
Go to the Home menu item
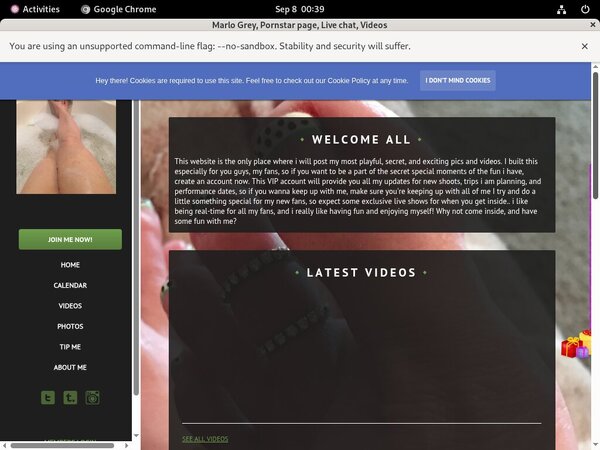70,265
